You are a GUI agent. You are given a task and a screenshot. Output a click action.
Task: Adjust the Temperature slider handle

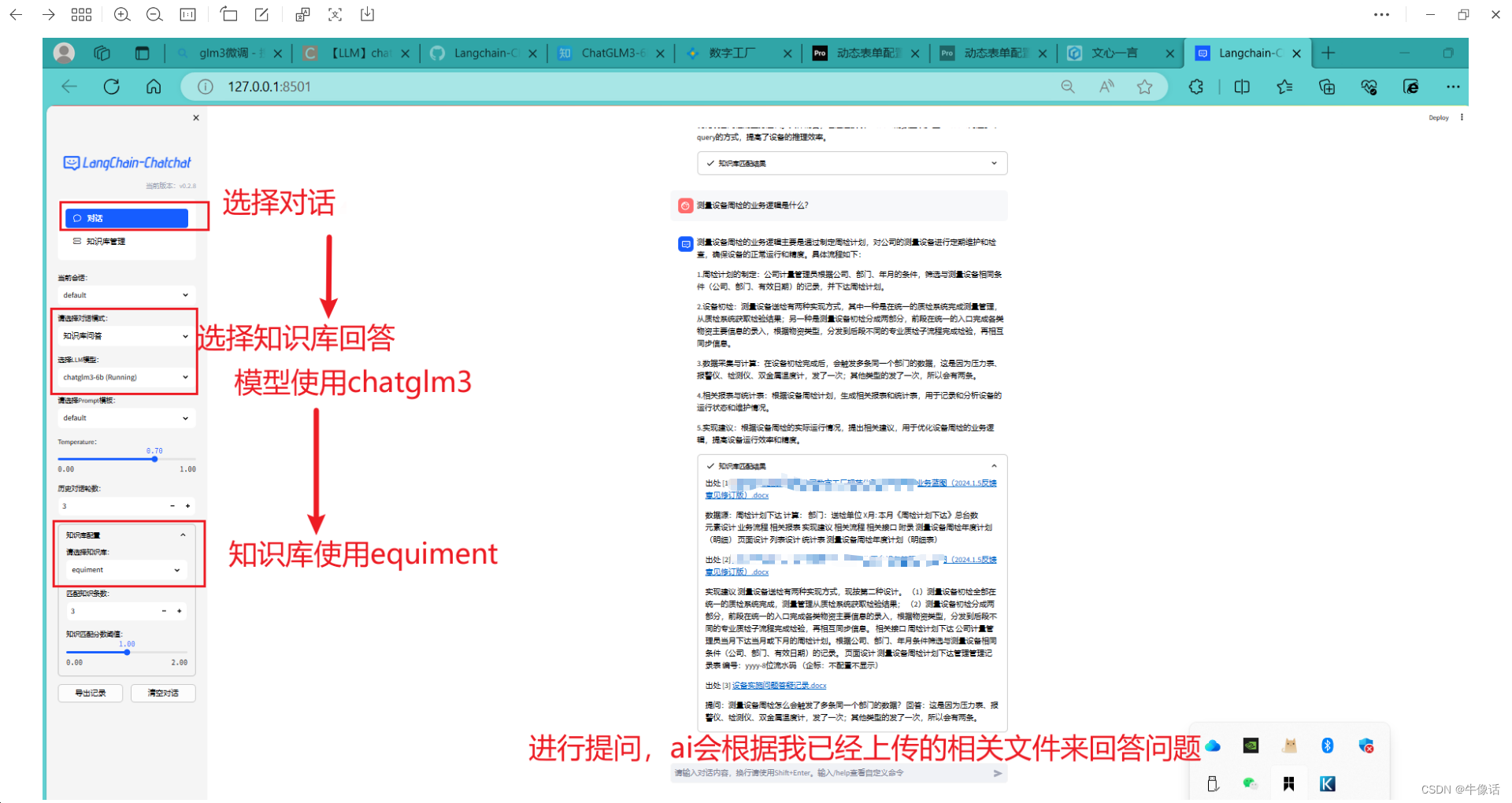pos(154,459)
